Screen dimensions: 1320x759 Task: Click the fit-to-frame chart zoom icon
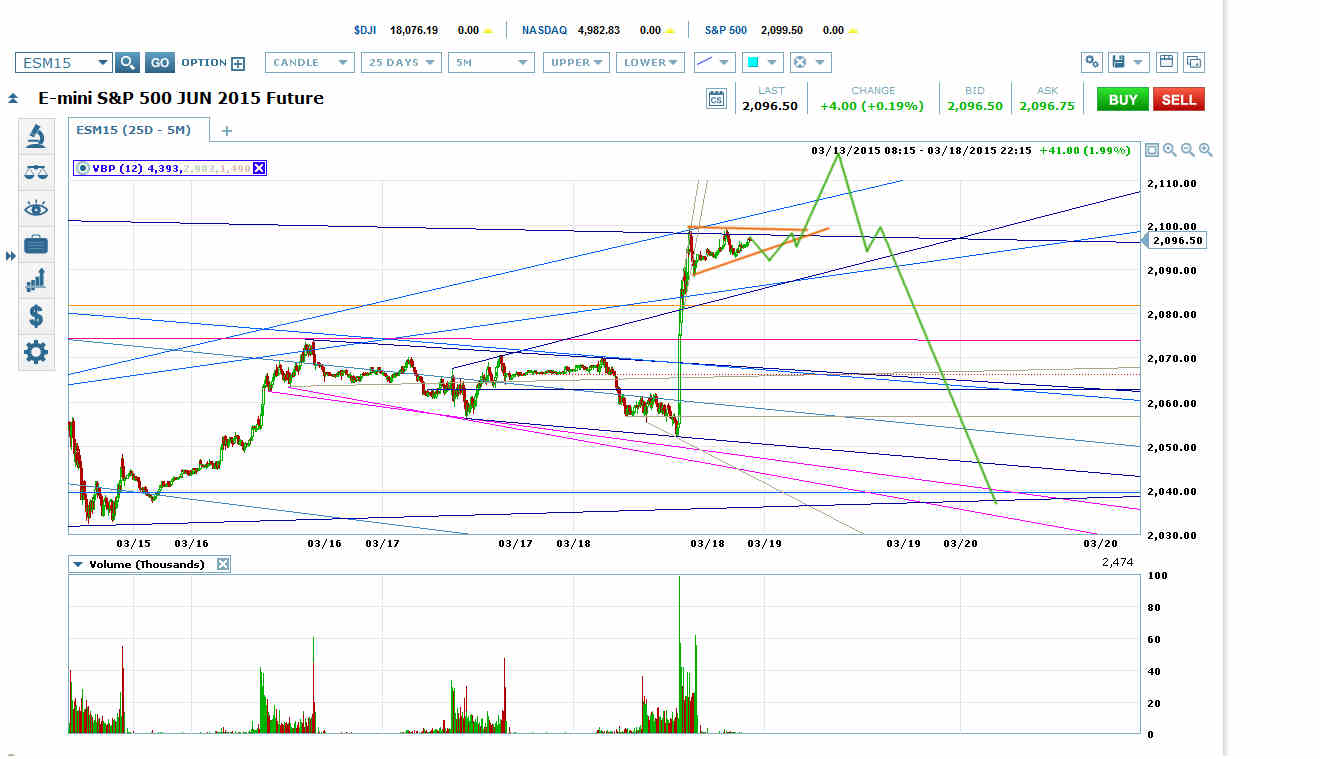(x=1152, y=150)
